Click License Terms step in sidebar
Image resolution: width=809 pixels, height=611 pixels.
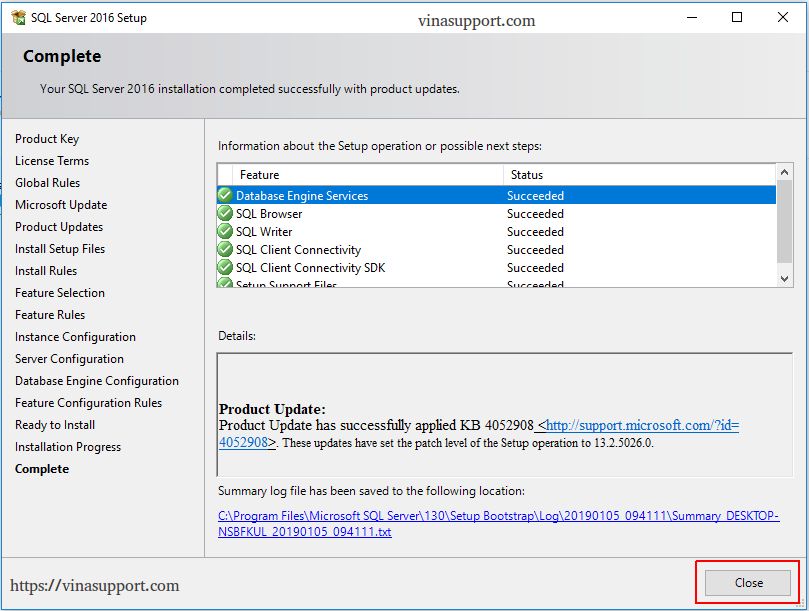click(x=52, y=161)
